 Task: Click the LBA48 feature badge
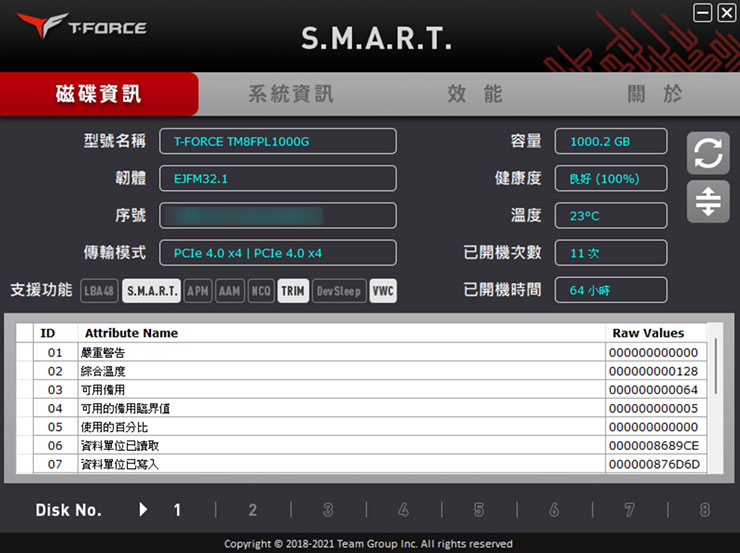[99, 291]
